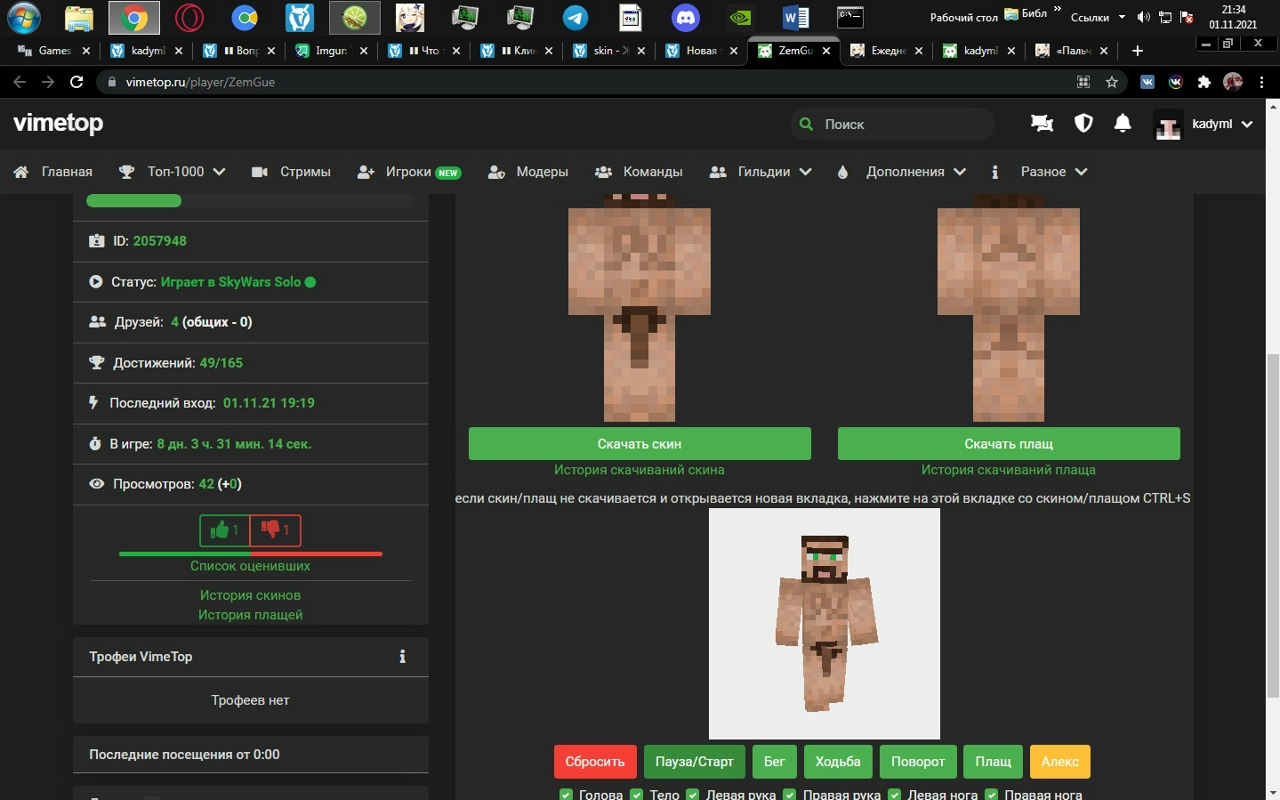
Task: Click the shield icon in header
Action: coord(1083,123)
